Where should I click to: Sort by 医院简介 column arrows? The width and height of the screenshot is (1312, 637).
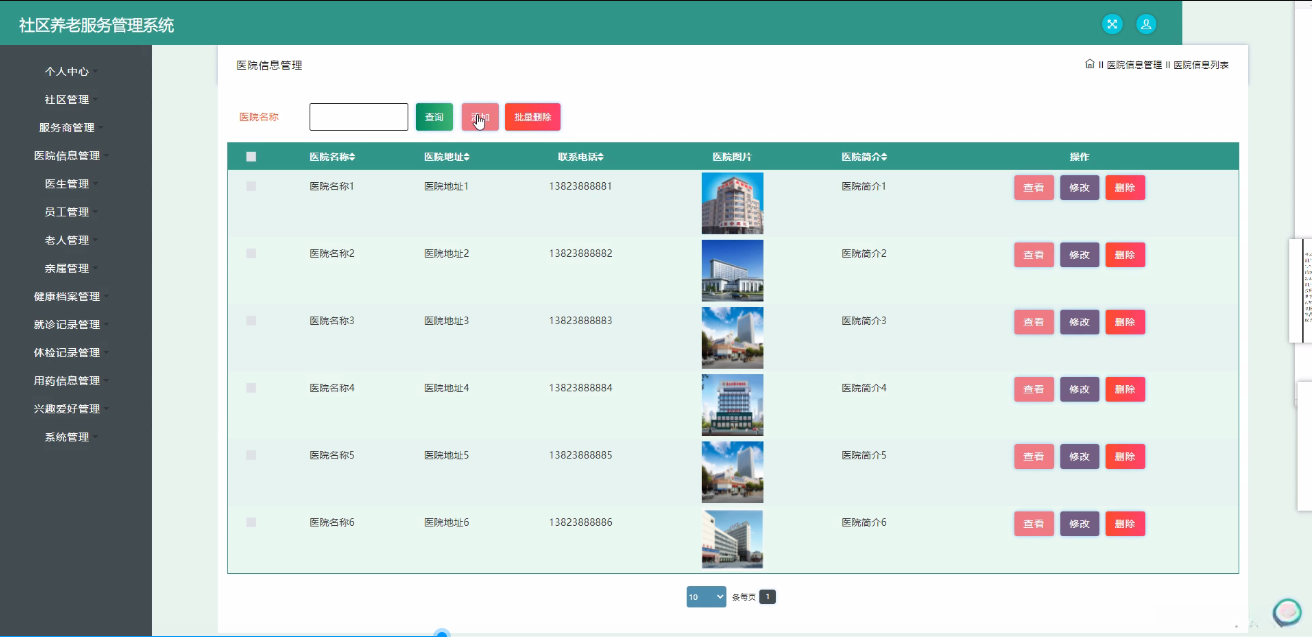point(883,157)
